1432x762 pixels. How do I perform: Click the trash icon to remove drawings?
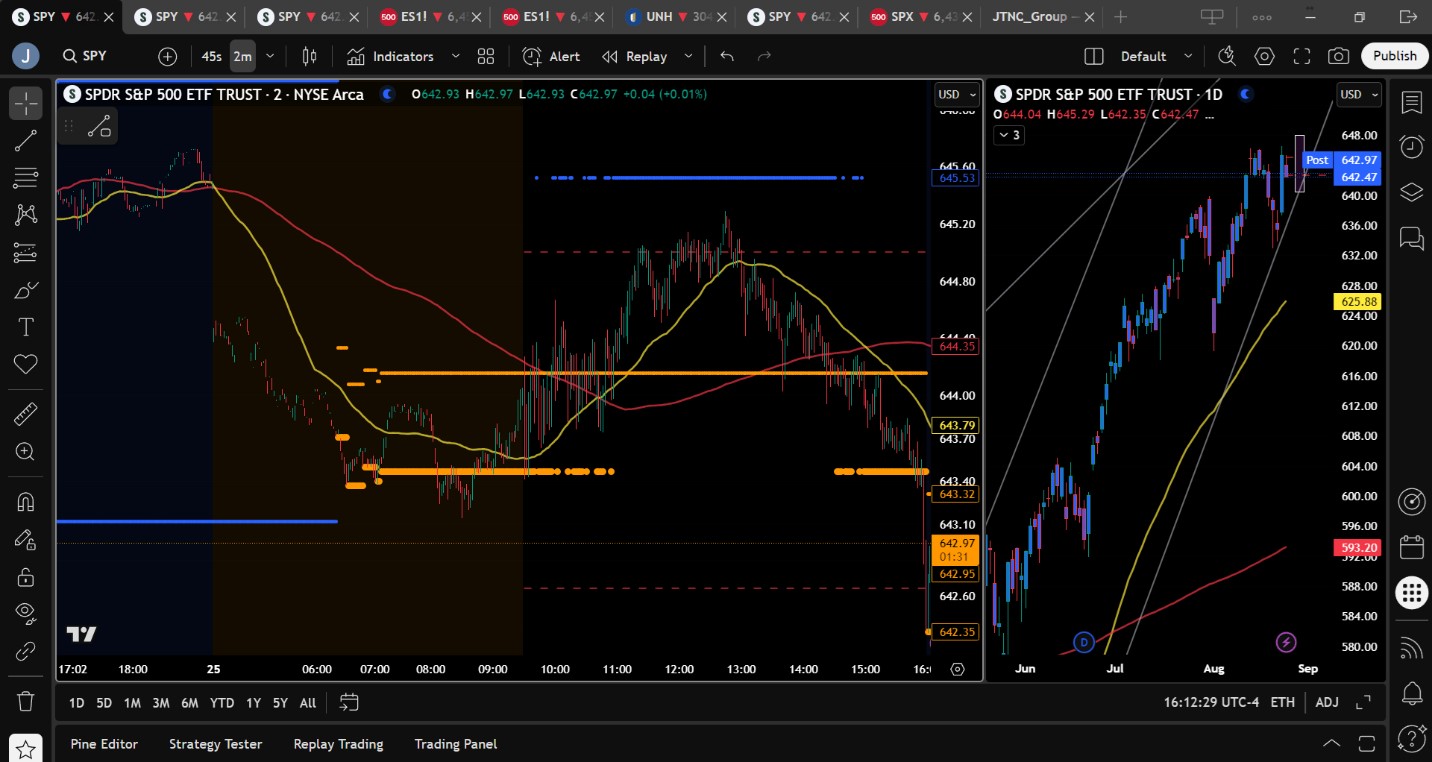tap(26, 701)
